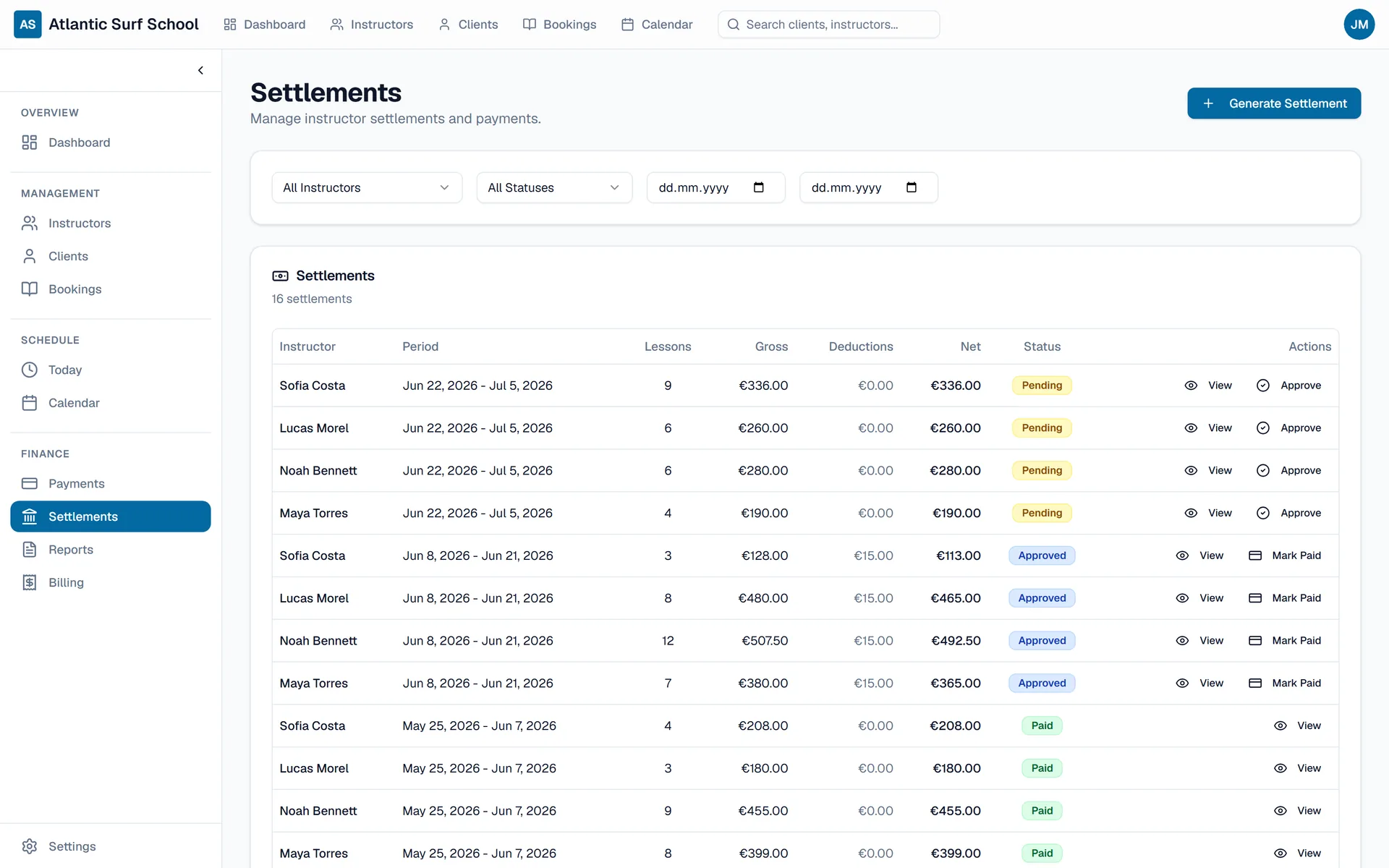
Task: Click the sidebar Billing receipt icon
Action: [x=30, y=582]
